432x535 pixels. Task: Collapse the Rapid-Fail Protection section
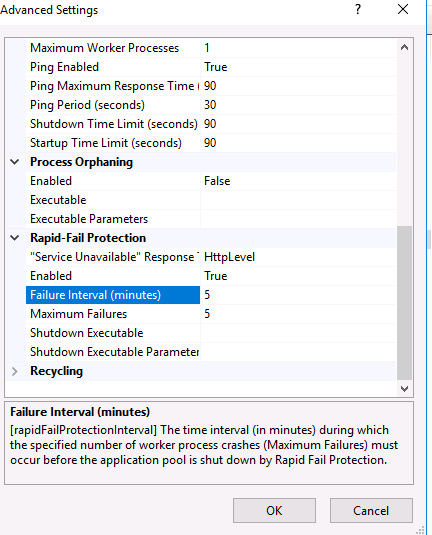15,238
